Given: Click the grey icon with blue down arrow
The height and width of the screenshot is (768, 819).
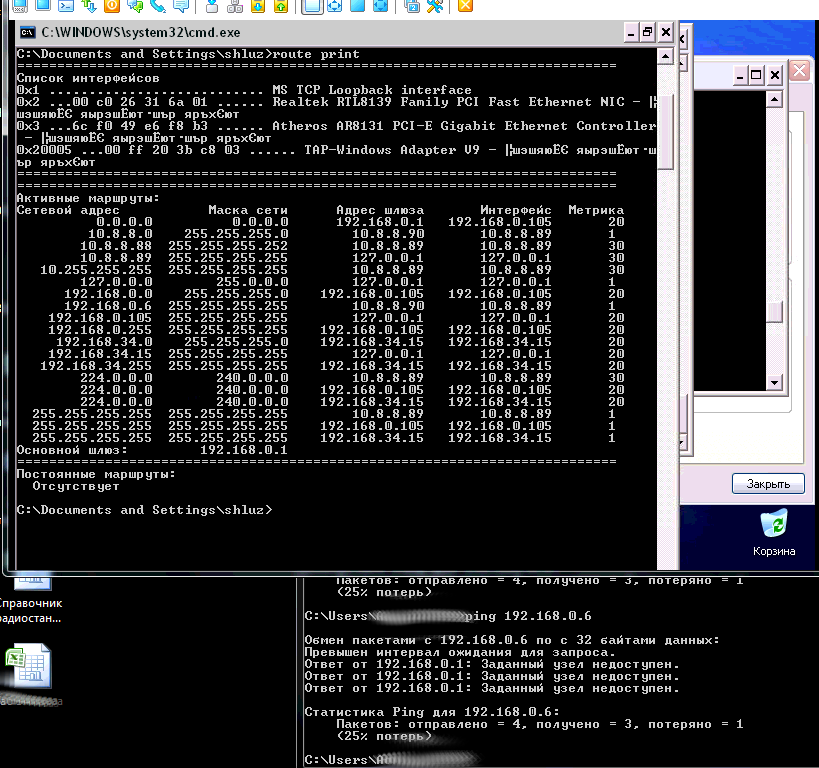Looking at the screenshot, I should tap(212, 6).
